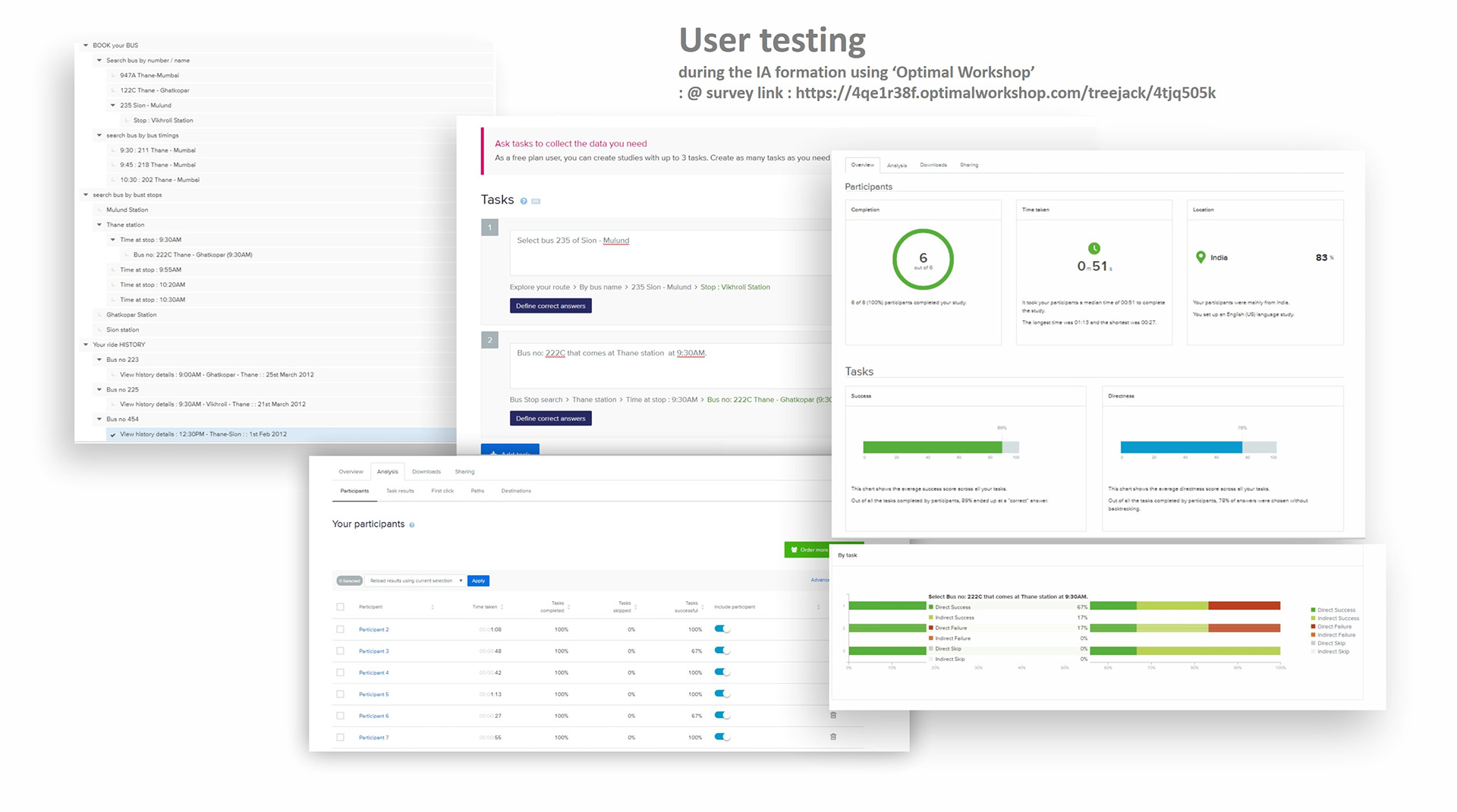Viewport: 1457px width, 812px height.
Task: Click the 0 Selected badge
Action: 350,581
